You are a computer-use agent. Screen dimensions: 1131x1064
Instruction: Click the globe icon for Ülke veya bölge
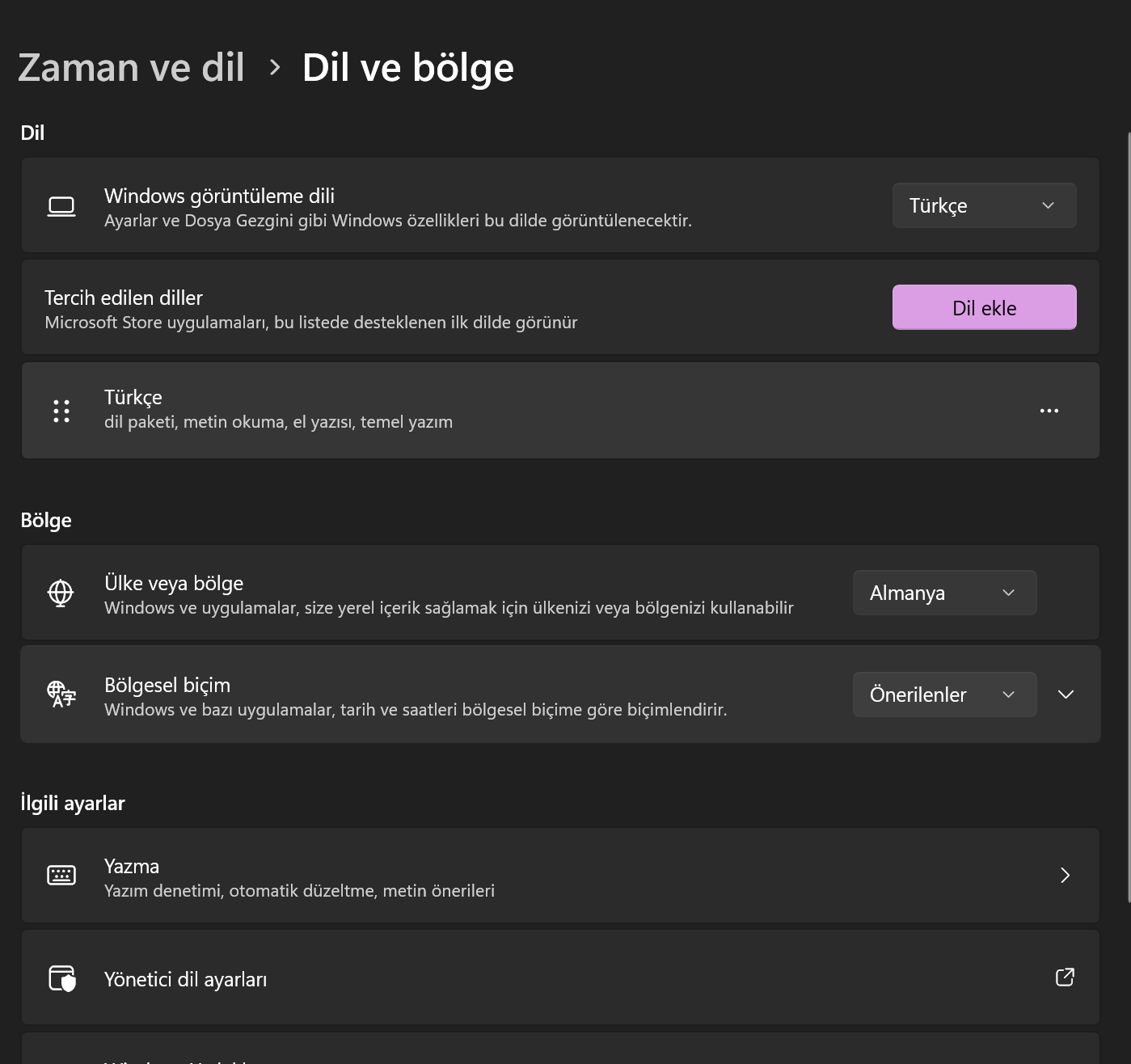[61, 593]
